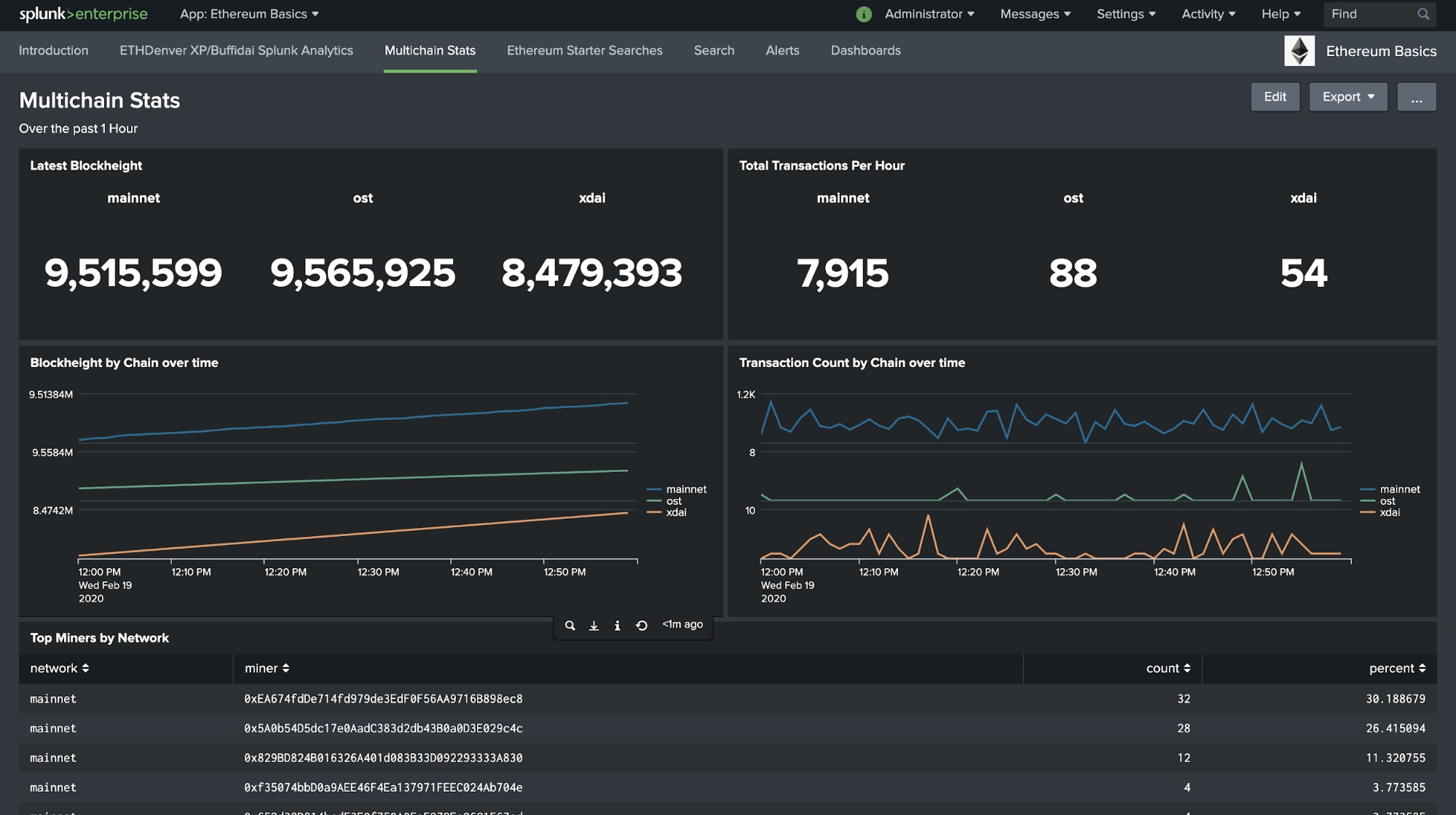The width and height of the screenshot is (1456, 815).
Task: Click the panel export download icon
Action: (x=594, y=625)
